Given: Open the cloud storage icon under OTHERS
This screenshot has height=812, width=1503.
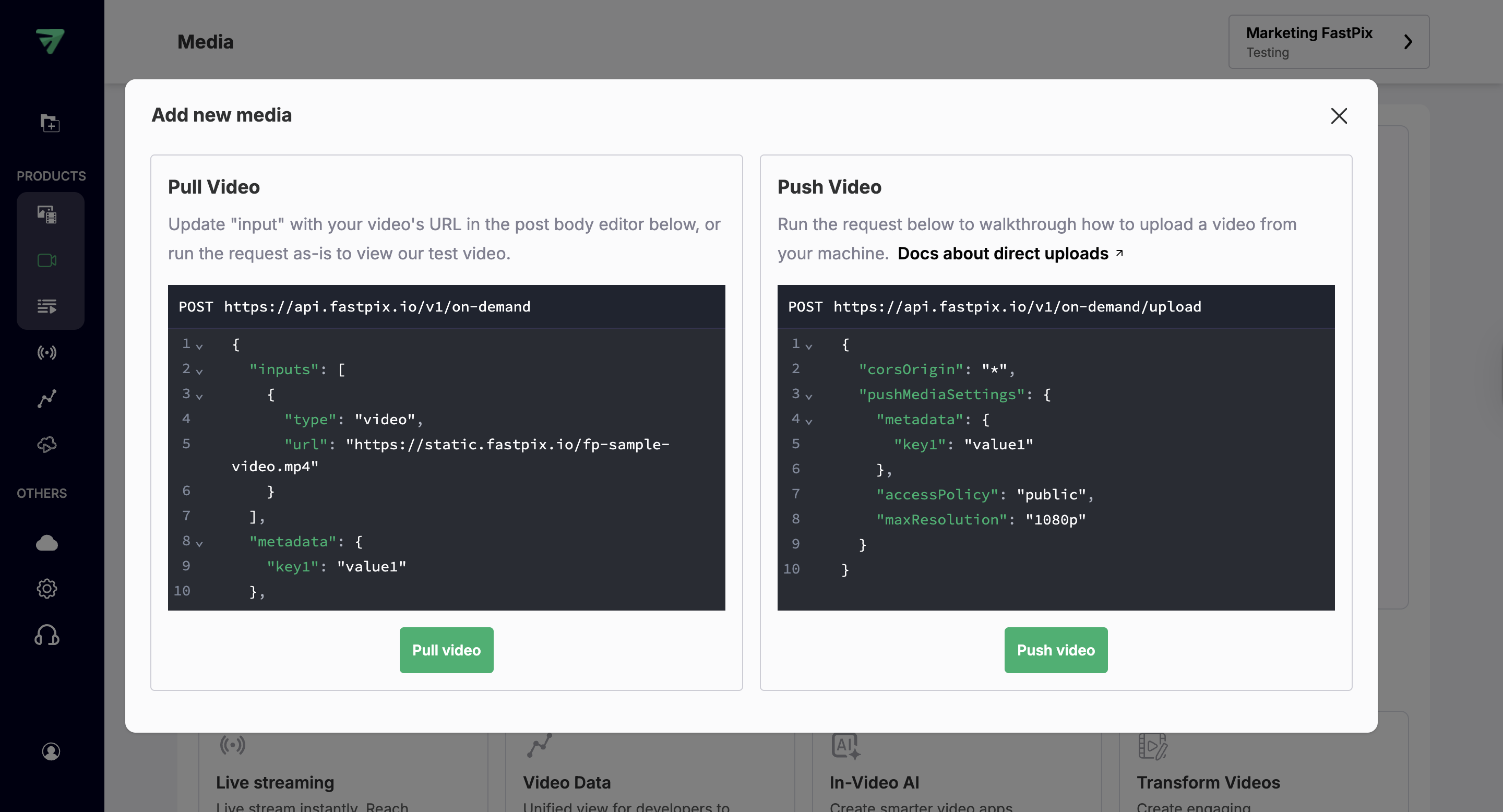Looking at the screenshot, I should coord(46,543).
